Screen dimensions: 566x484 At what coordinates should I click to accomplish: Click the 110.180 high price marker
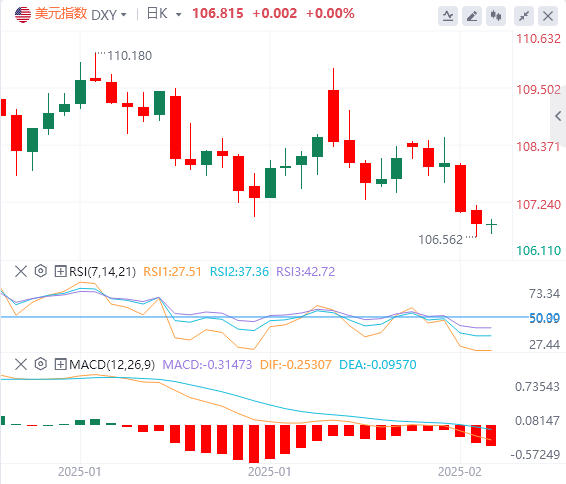pos(130,56)
